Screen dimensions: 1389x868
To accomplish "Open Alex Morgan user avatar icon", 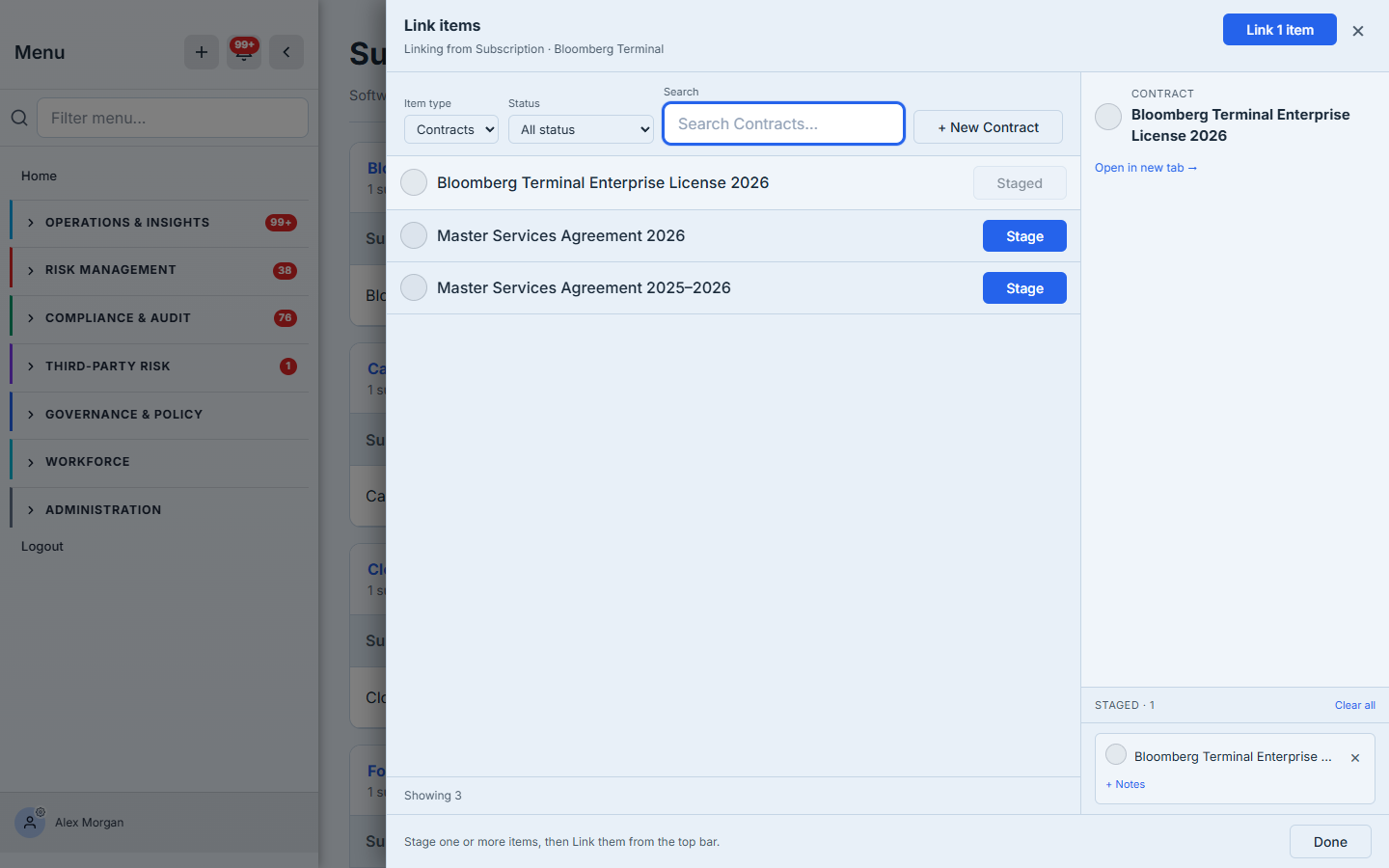I will 30,823.
